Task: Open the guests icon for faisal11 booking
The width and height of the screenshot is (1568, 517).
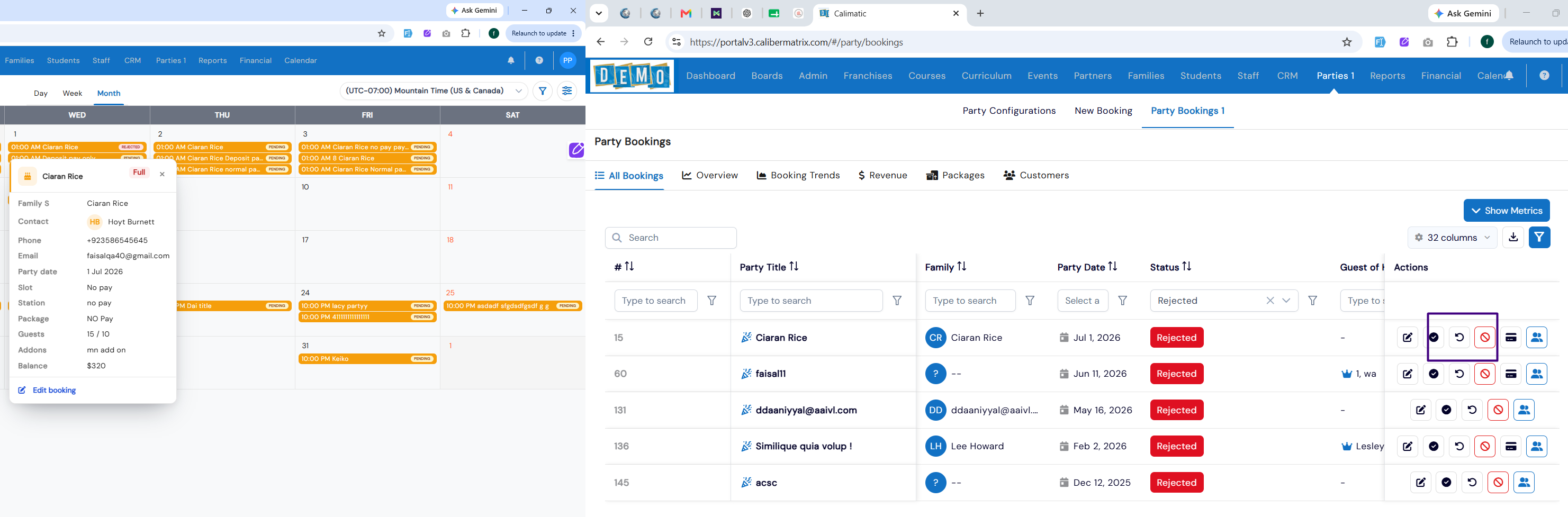Action: point(1536,374)
